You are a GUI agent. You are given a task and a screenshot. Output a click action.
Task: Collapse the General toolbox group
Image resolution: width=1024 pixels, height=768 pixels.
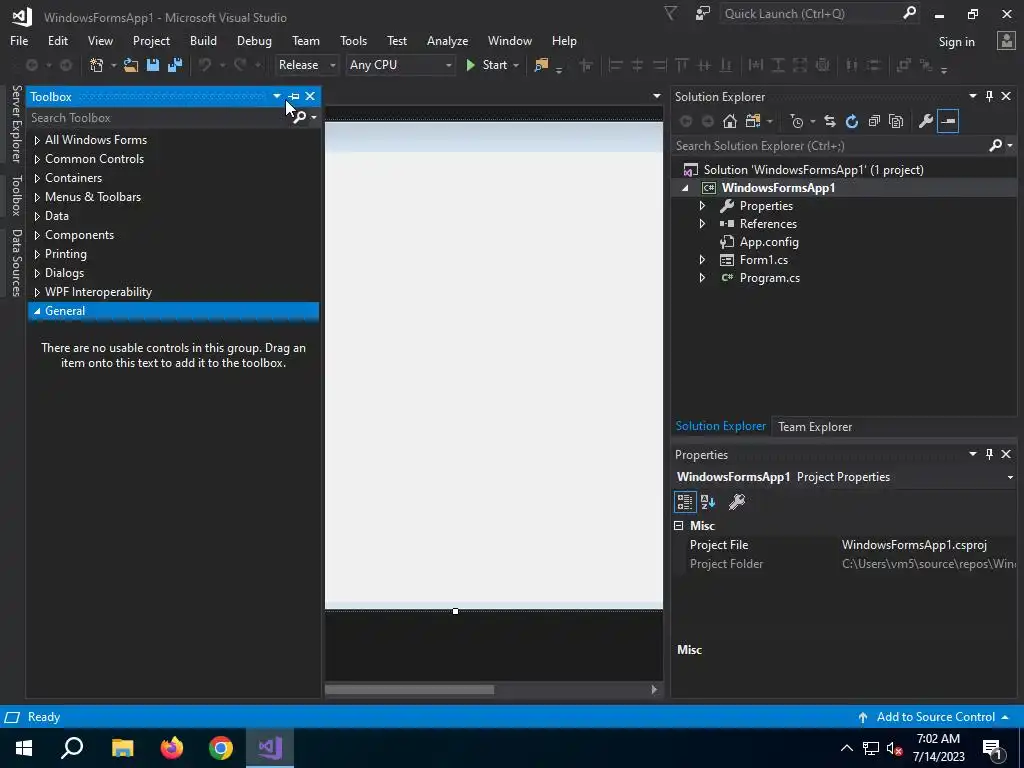point(37,311)
